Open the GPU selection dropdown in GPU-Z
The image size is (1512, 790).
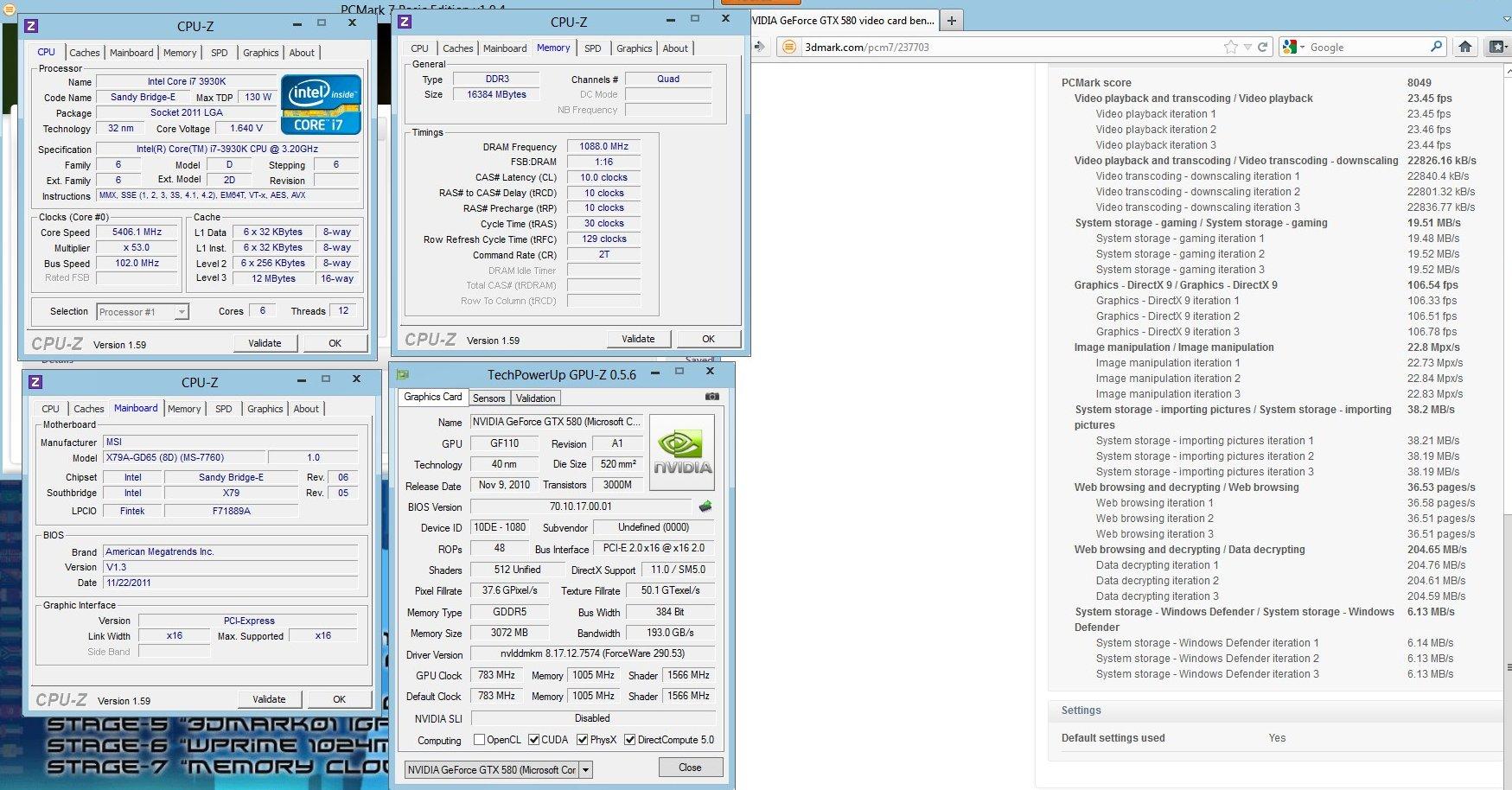pyautogui.click(x=585, y=769)
